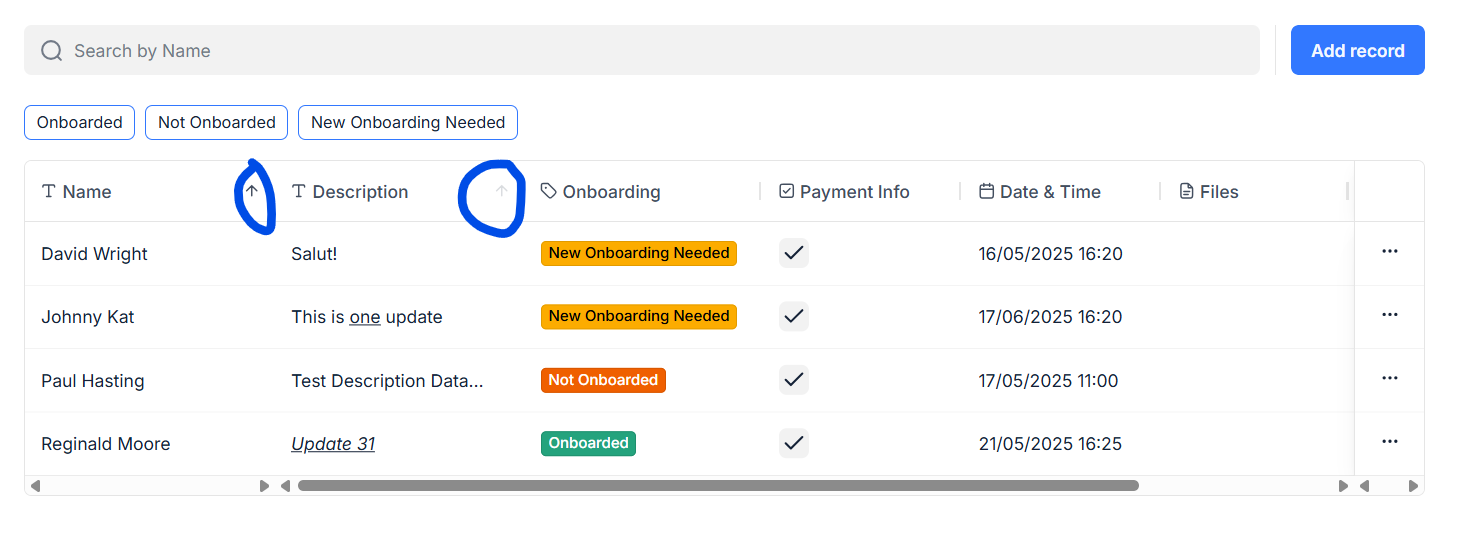The height and width of the screenshot is (553, 1468).
Task: Click the Date & Time calendar icon
Action: click(x=986, y=191)
